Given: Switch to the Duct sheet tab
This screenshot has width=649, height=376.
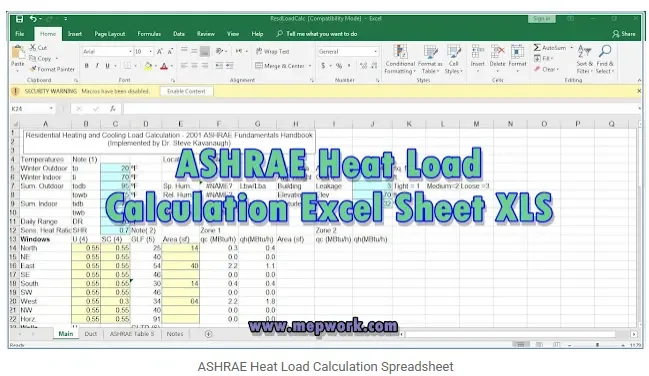Looking at the screenshot, I should point(91,334).
